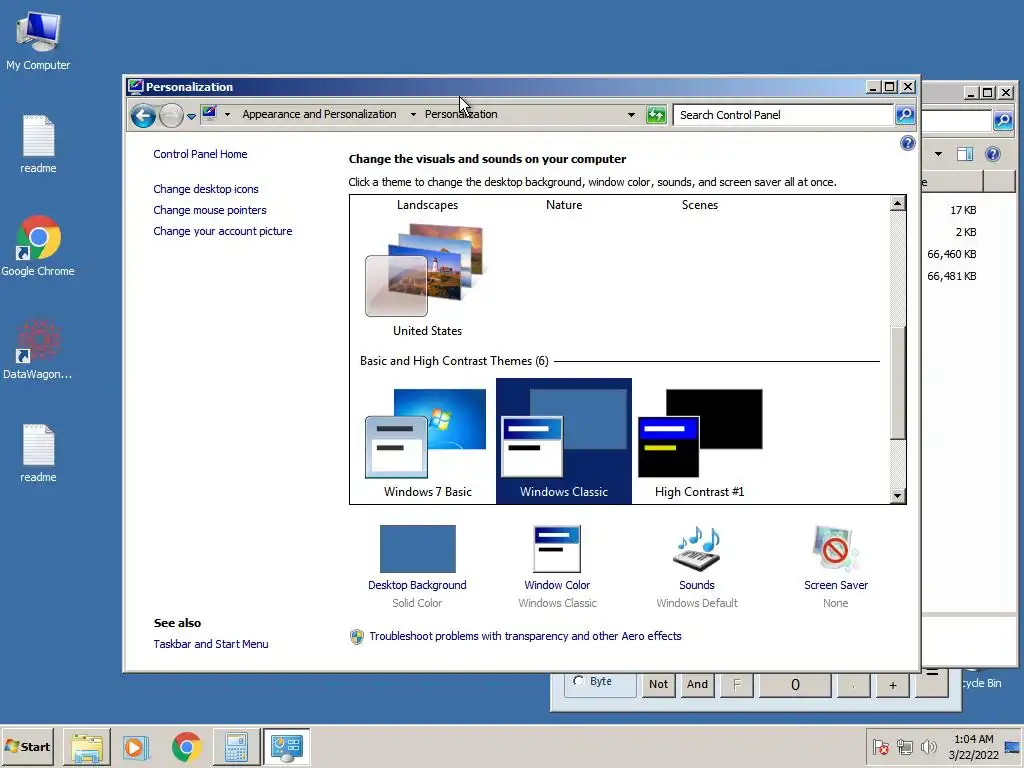Image resolution: width=1024 pixels, height=768 pixels.
Task: Open Help in the background Explorer window
Action: click(x=993, y=154)
